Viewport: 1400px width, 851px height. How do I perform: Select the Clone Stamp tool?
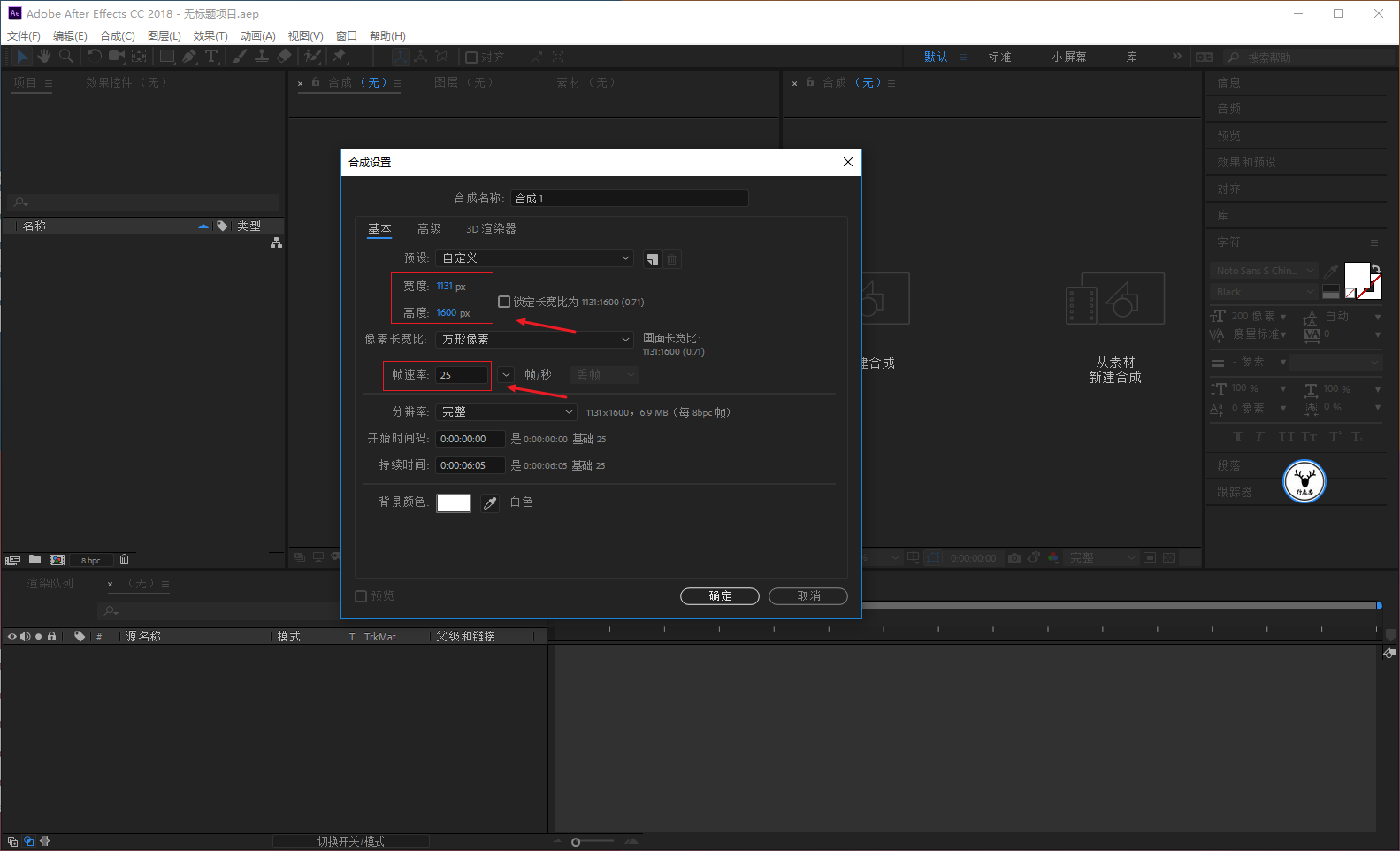click(x=262, y=57)
